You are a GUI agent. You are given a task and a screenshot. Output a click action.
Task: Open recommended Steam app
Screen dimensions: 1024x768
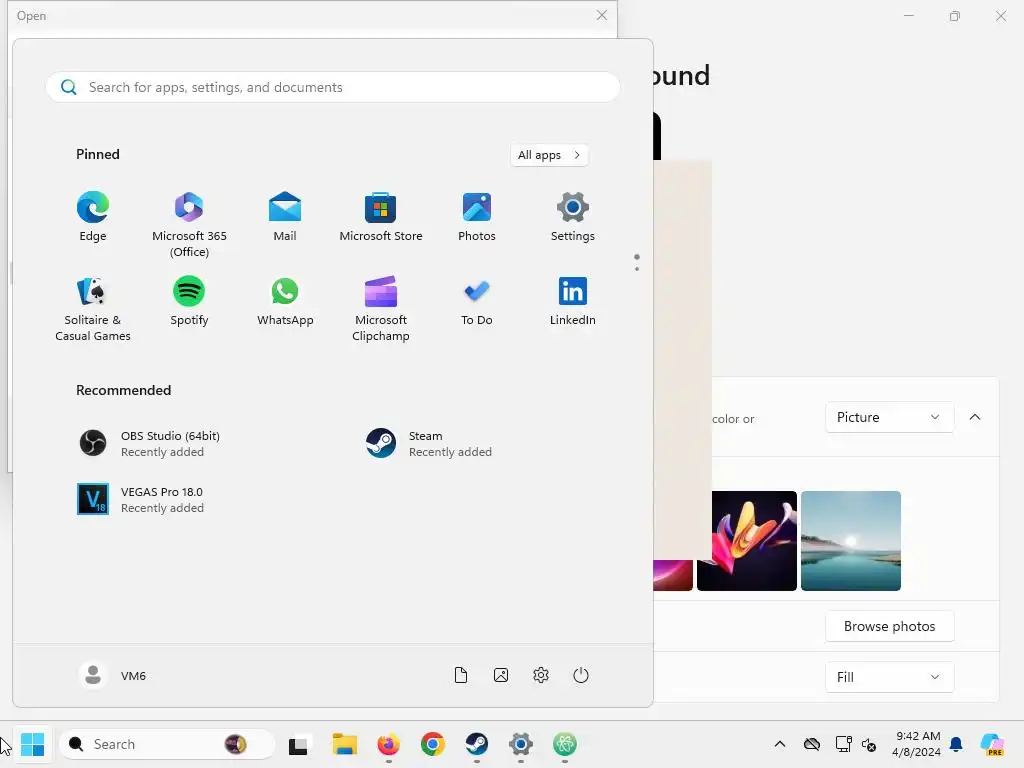[x=429, y=443]
